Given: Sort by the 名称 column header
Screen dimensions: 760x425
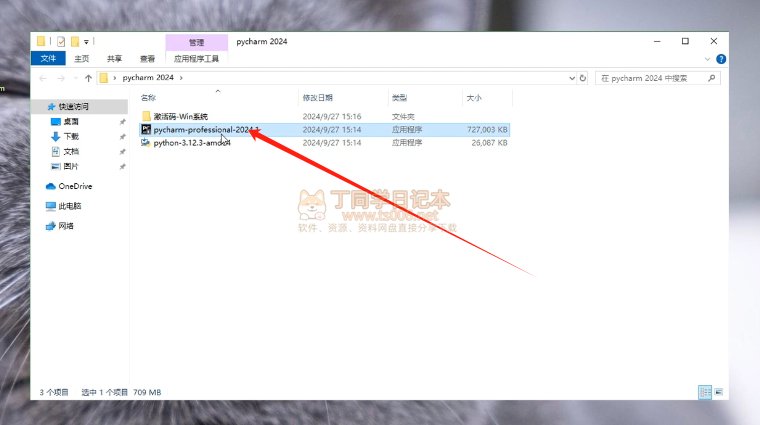Looking at the screenshot, I should [148, 98].
